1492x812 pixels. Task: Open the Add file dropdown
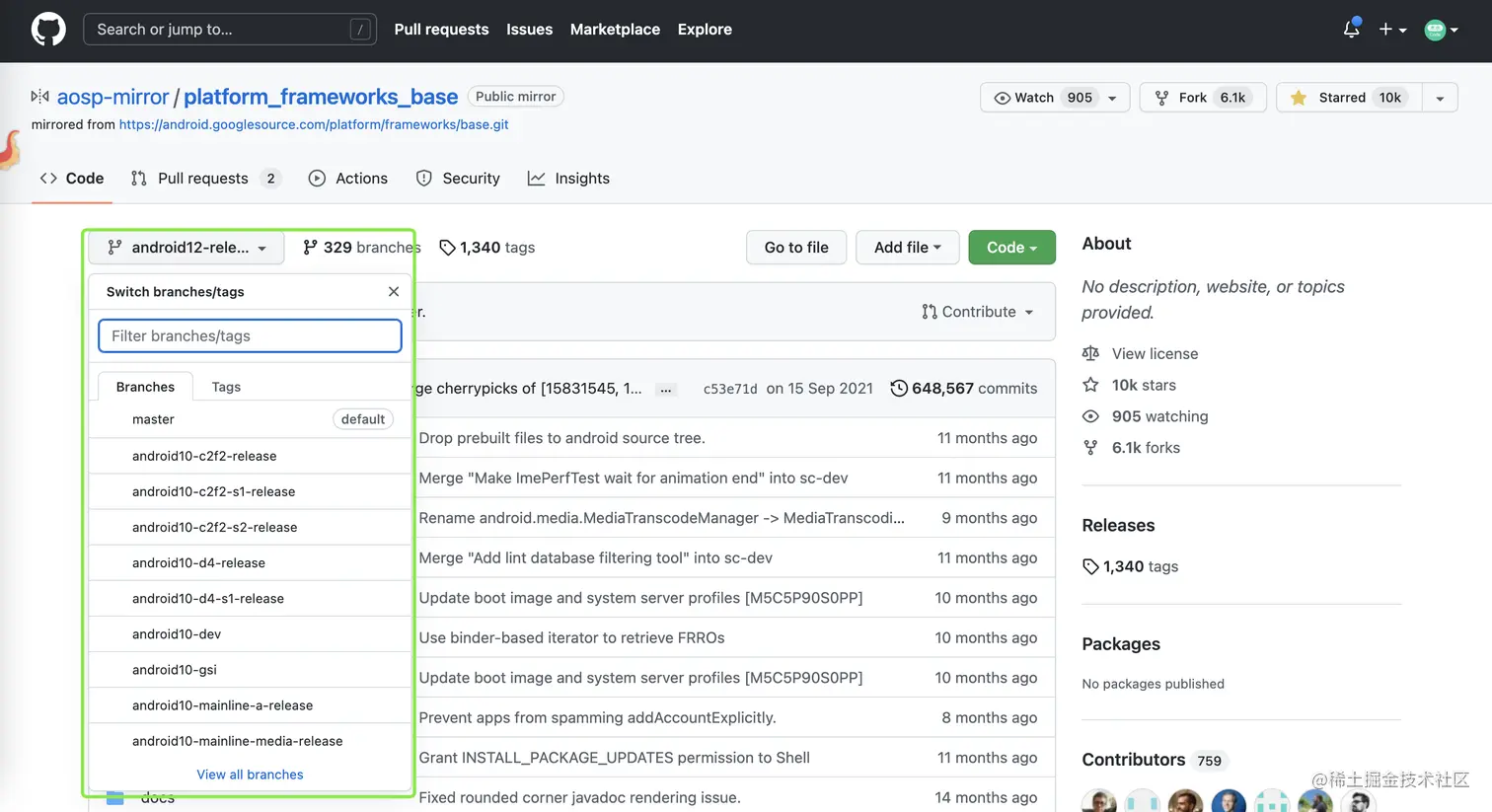click(x=907, y=248)
